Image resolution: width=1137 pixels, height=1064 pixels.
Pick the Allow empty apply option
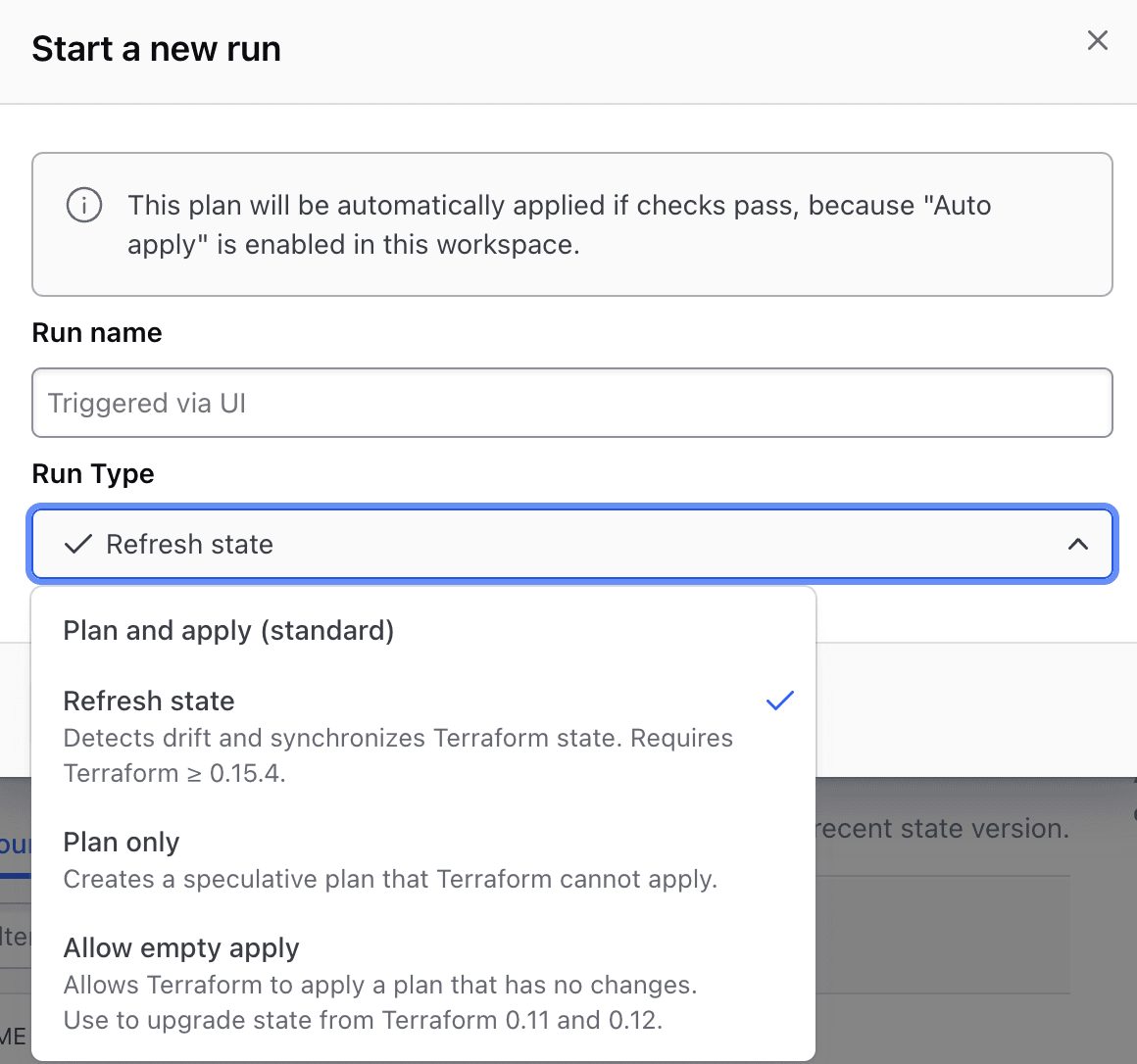pyautogui.click(x=423, y=983)
